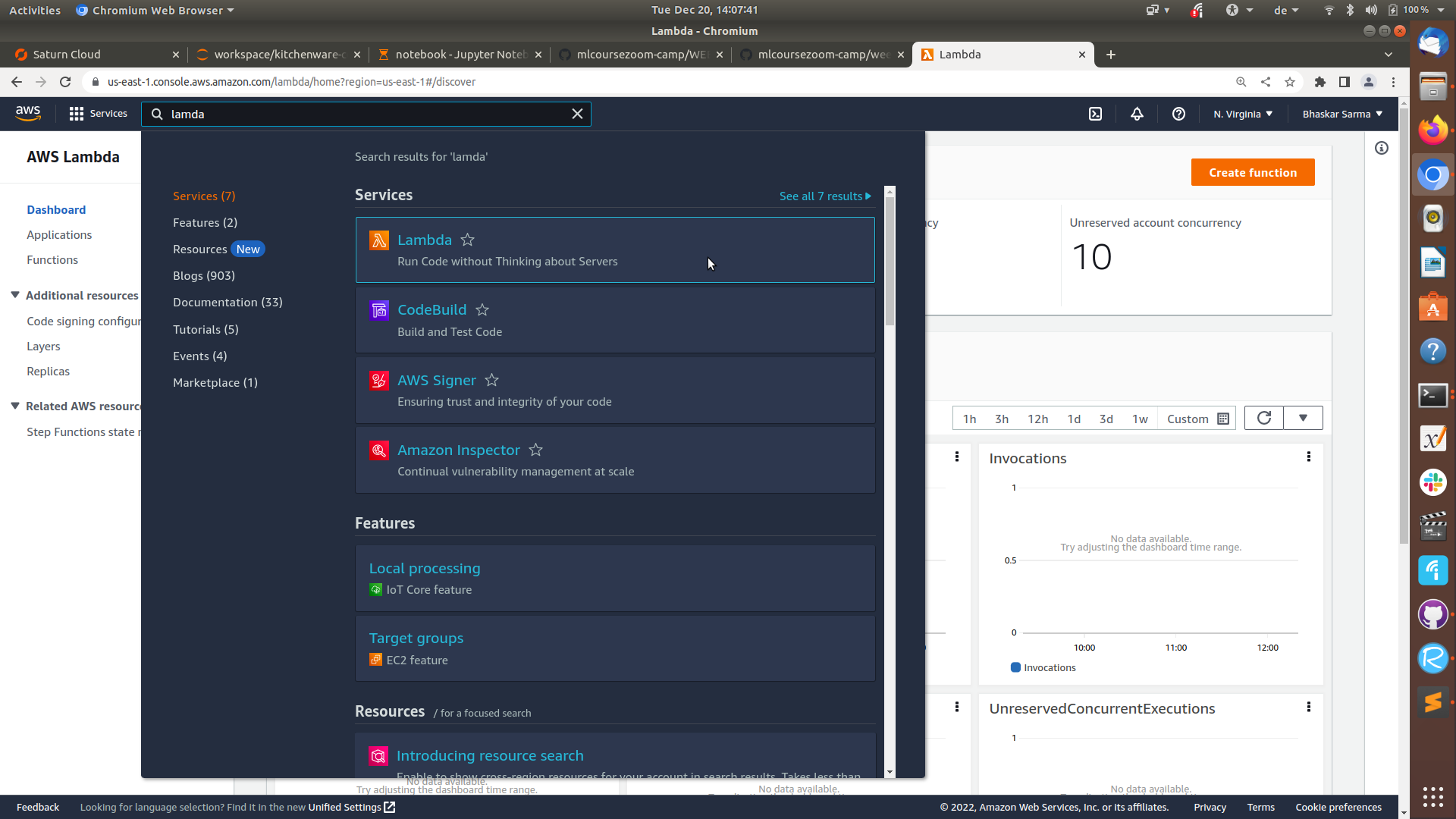Click the AWS support help icon
Screen dimensions: 1456x819
tap(1178, 114)
